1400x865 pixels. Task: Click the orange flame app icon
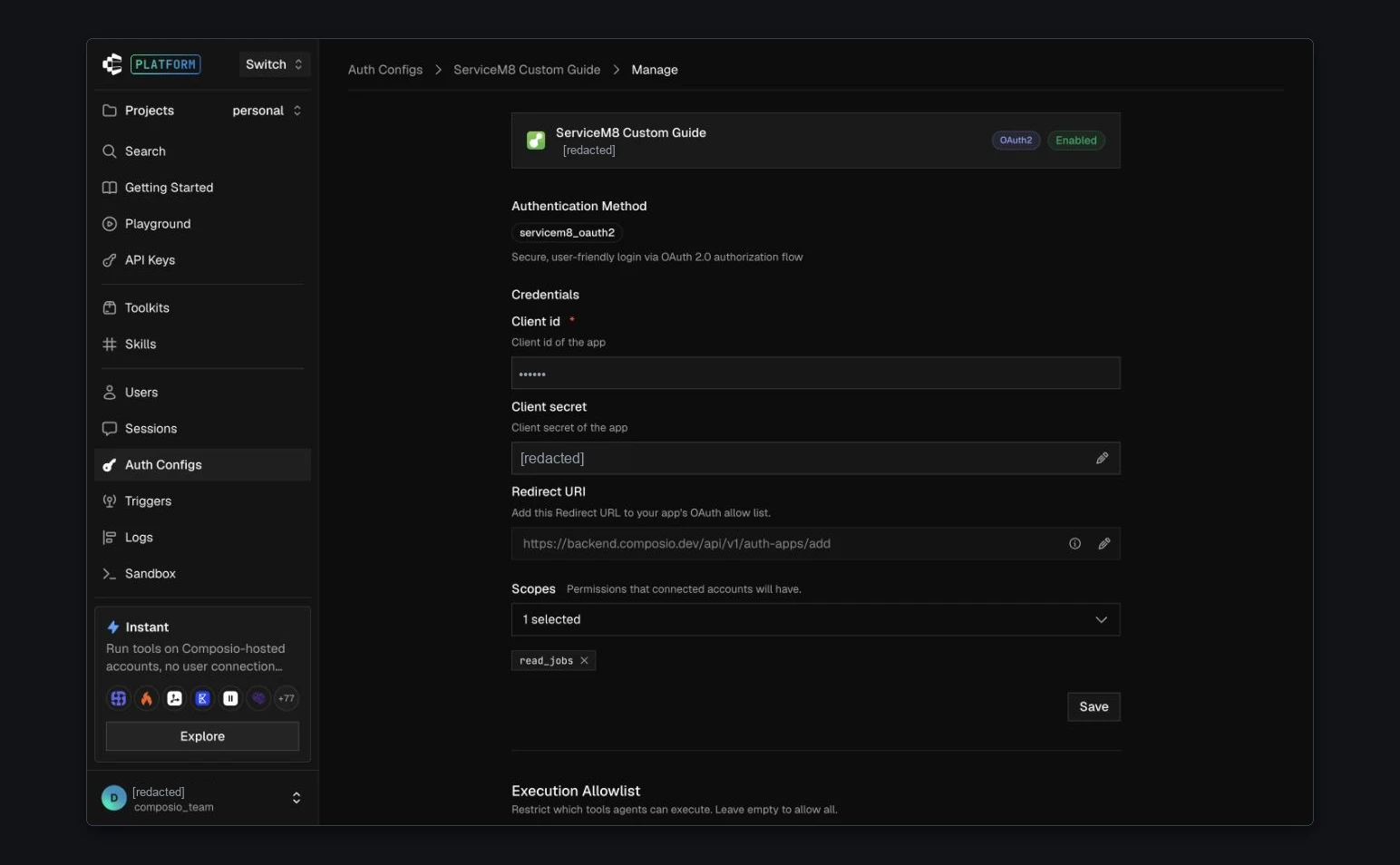[x=146, y=698]
